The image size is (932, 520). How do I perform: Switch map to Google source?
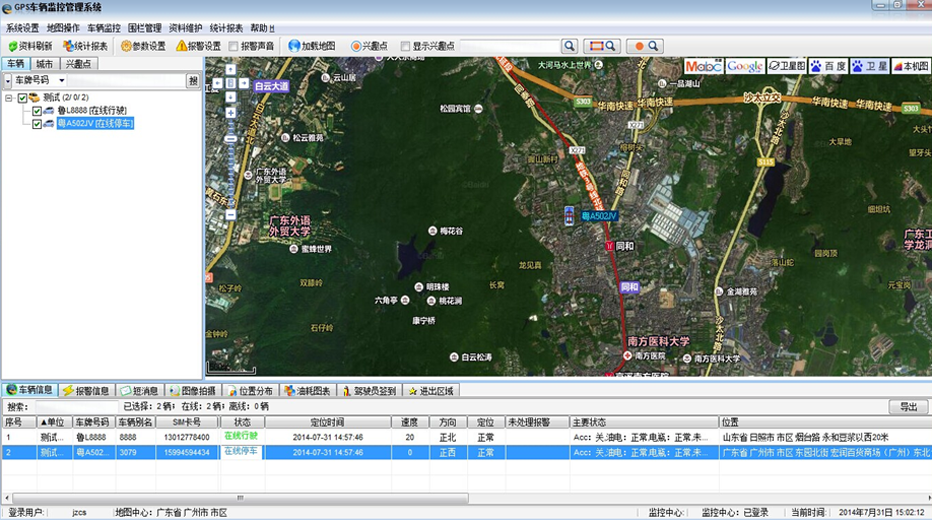point(745,66)
